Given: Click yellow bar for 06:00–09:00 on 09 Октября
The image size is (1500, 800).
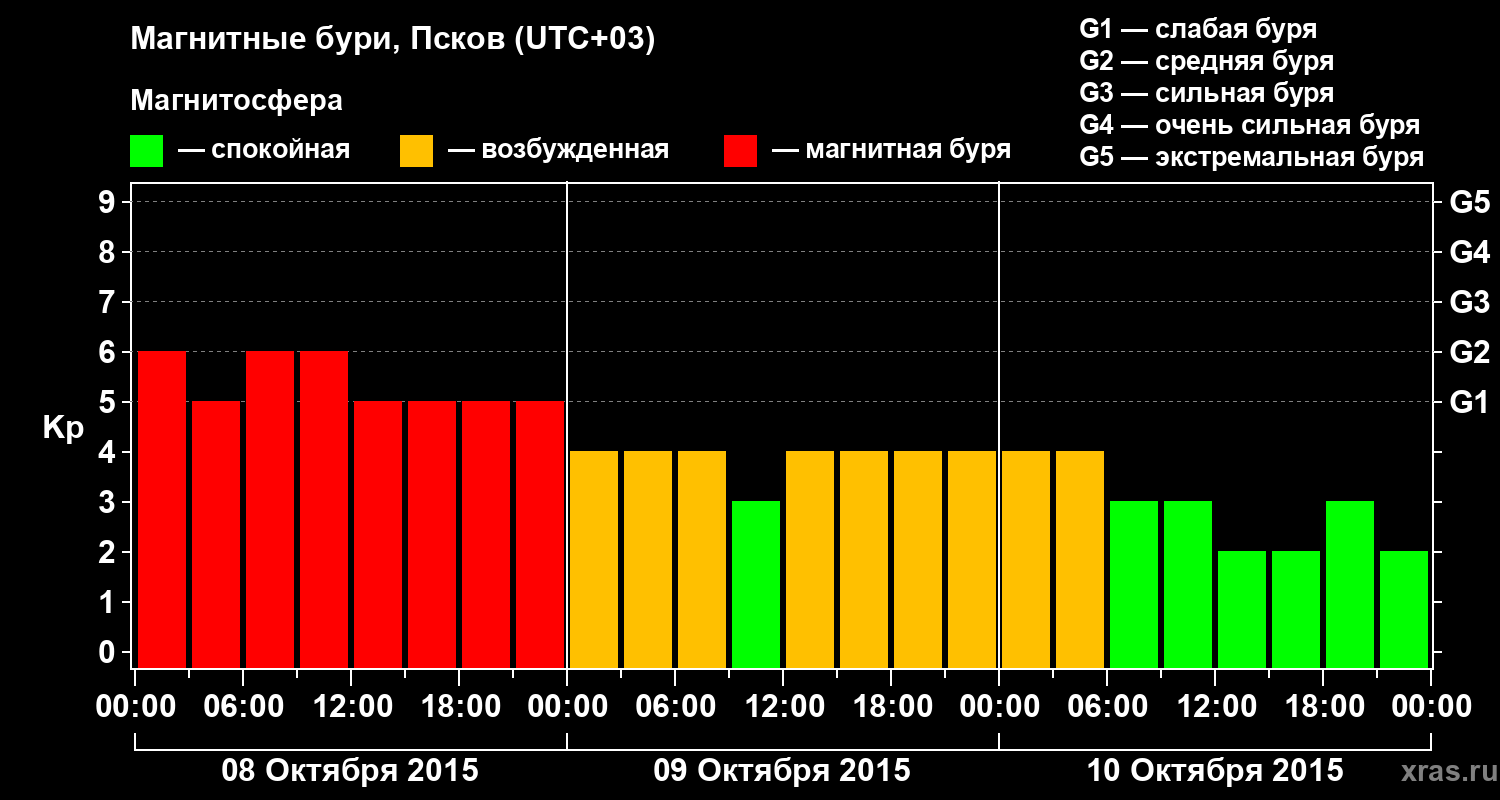Looking at the screenshot, I should (702, 560).
